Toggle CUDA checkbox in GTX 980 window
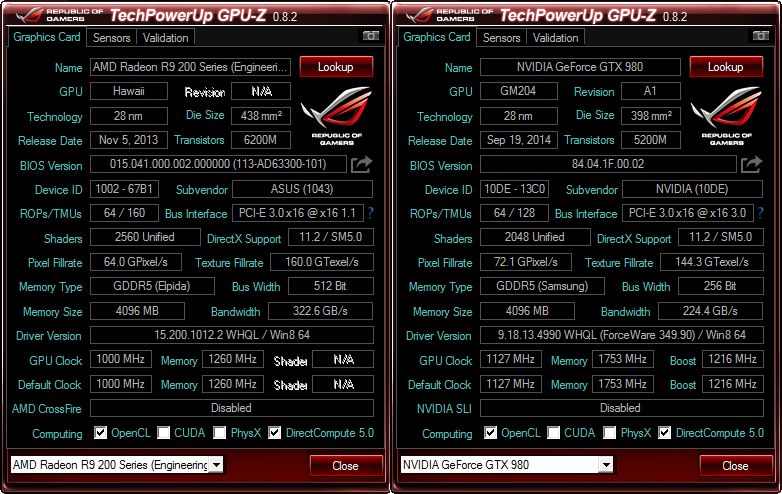The height and width of the screenshot is (494, 782). (554, 432)
